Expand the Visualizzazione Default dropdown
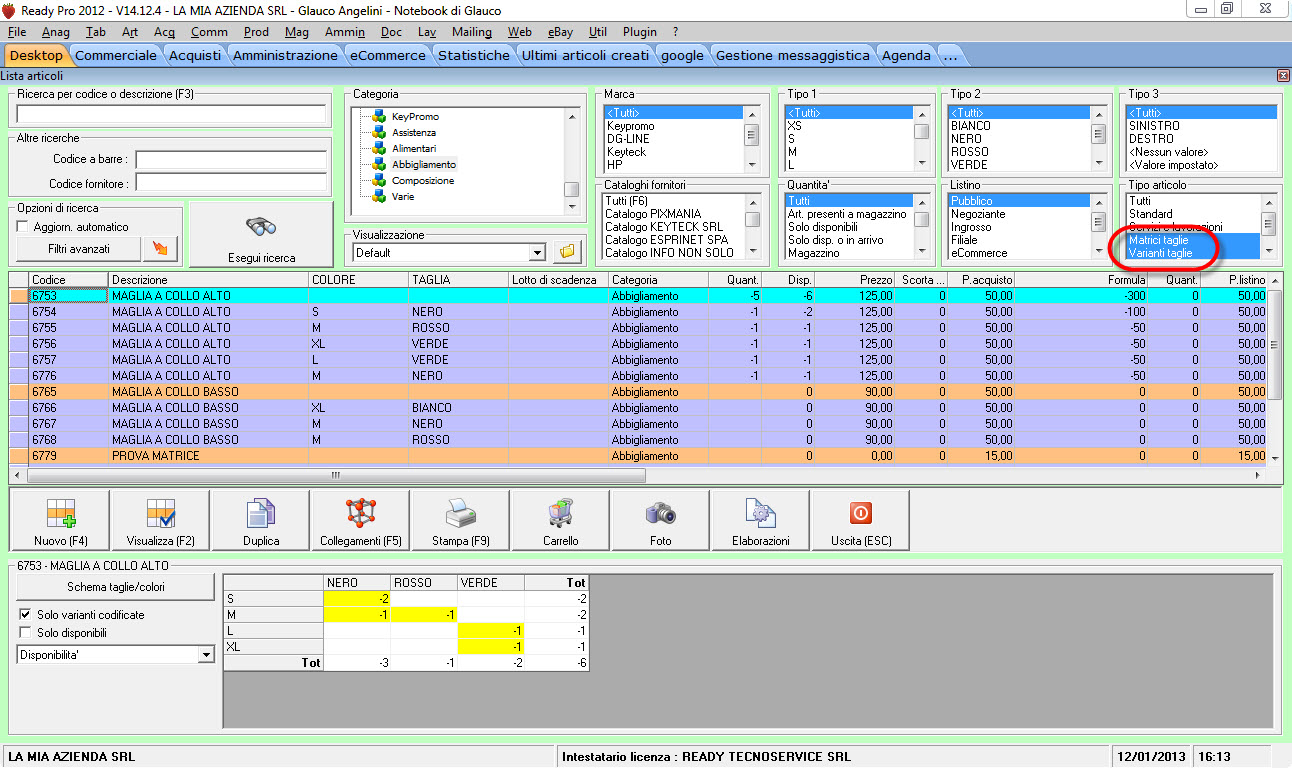Viewport: 1292px width, 768px height. click(538, 253)
